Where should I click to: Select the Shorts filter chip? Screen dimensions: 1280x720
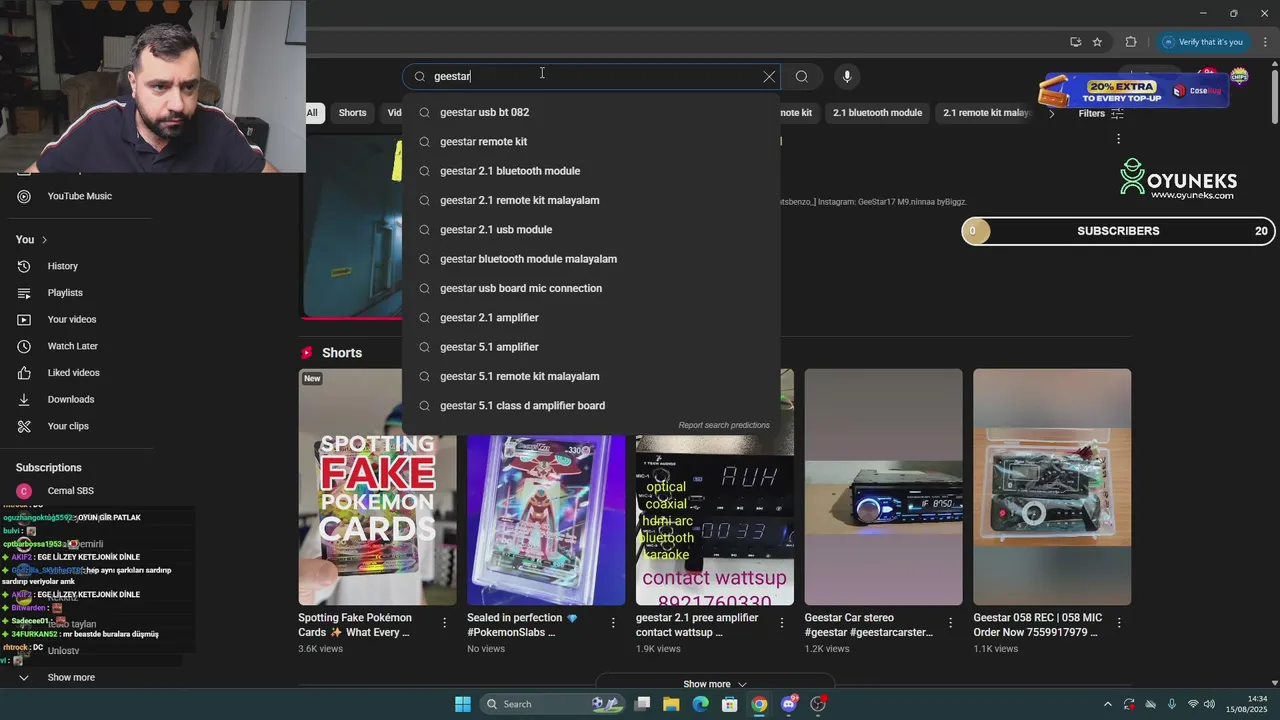pyautogui.click(x=352, y=113)
